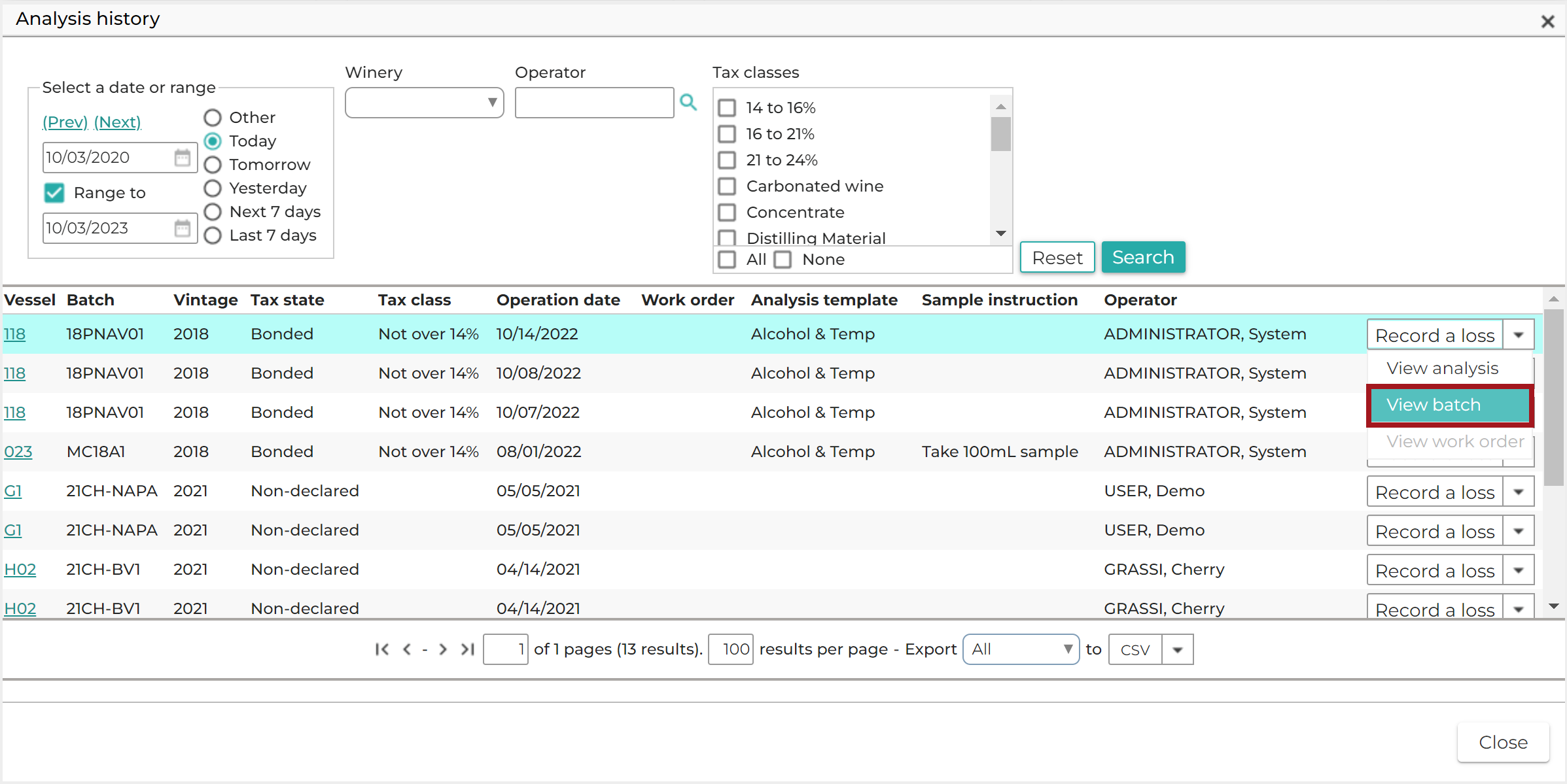Choose Next 7 days range
This screenshot has width=1567, height=784.
click(x=213, y=212)
